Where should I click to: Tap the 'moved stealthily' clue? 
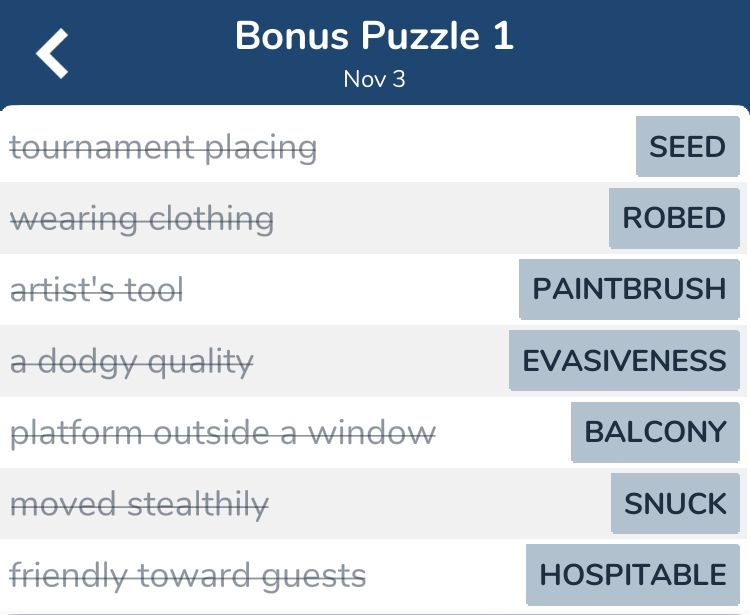(139, 505)
